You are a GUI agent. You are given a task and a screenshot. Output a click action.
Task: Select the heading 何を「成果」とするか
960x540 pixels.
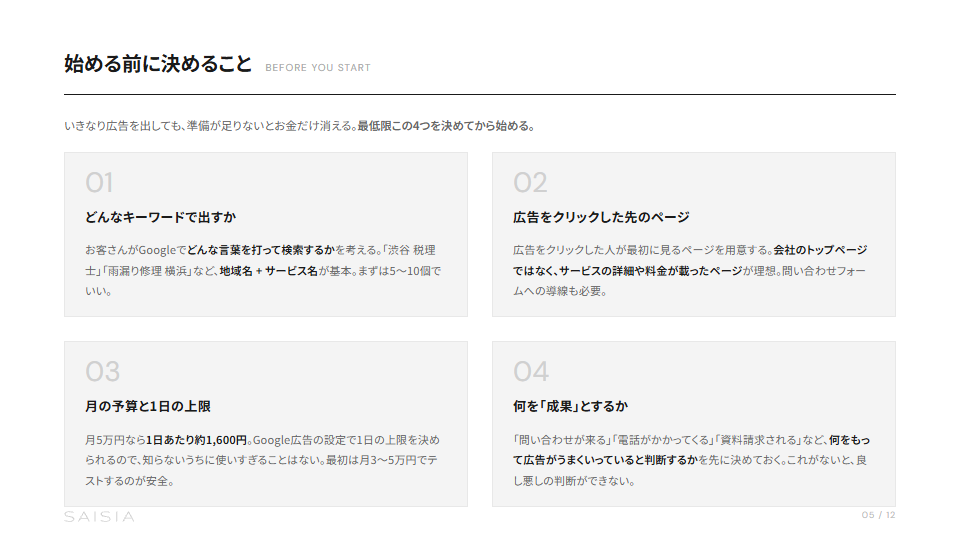(x=570, y=406)
